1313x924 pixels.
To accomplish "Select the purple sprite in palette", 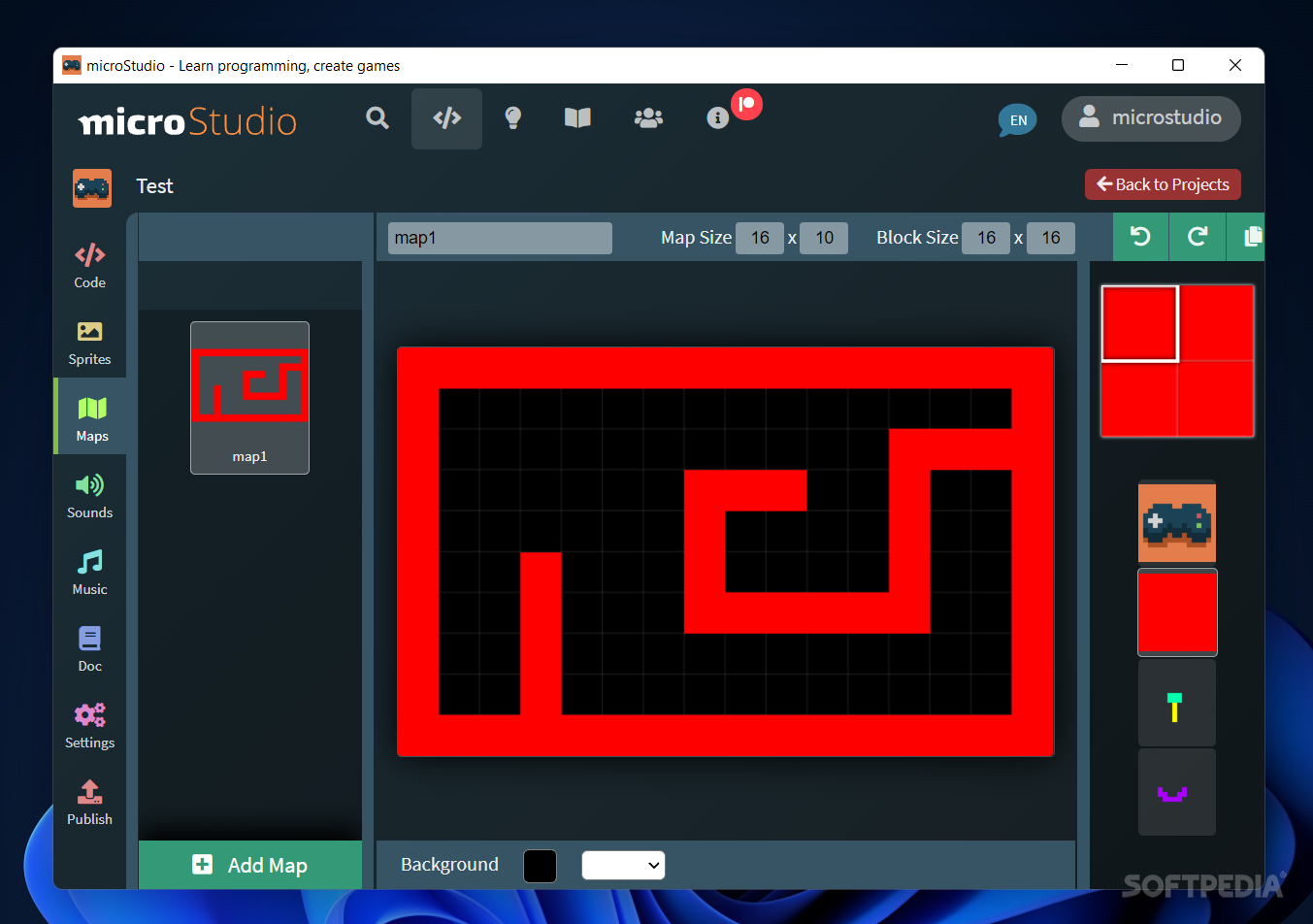I will 1176,792.
